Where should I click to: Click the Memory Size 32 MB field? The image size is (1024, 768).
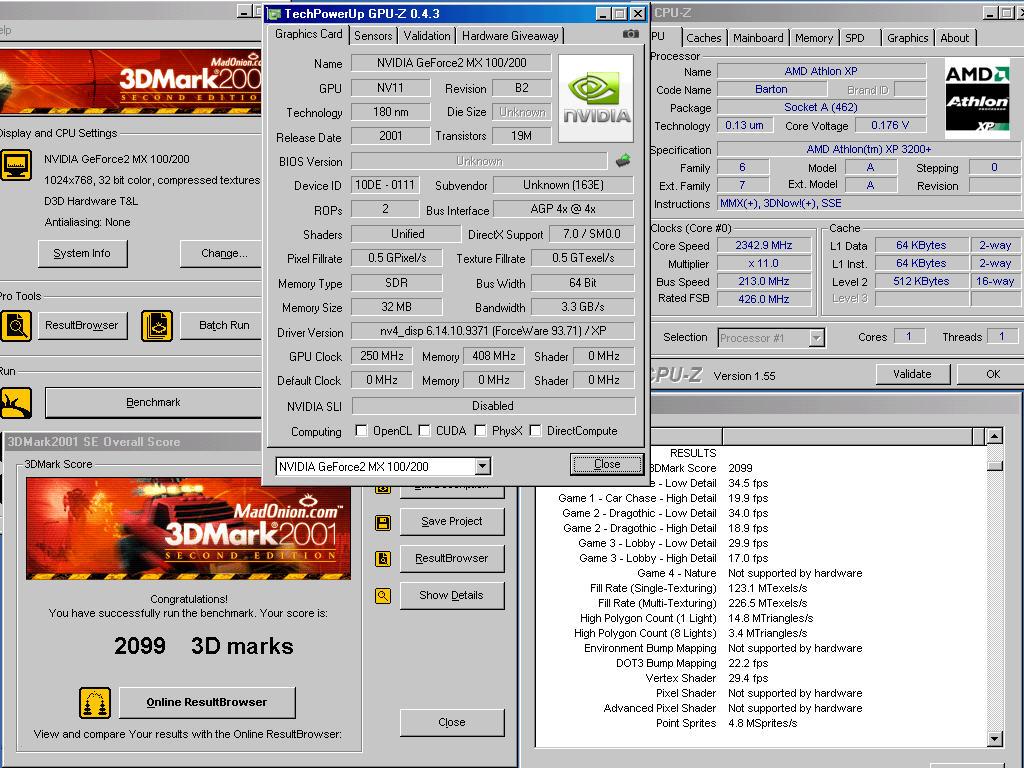(396, 307)
